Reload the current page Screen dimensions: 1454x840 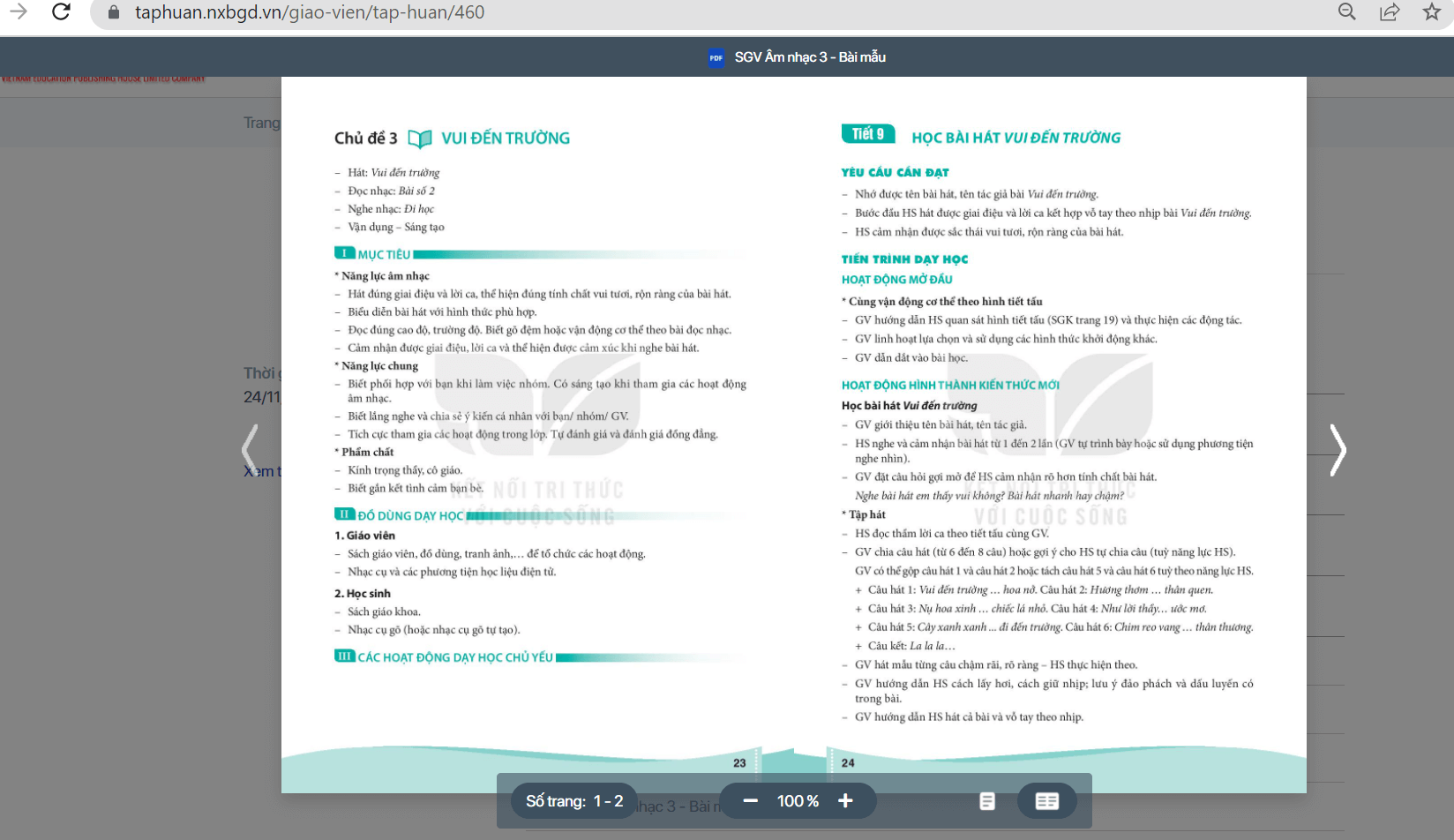[61, 11]
